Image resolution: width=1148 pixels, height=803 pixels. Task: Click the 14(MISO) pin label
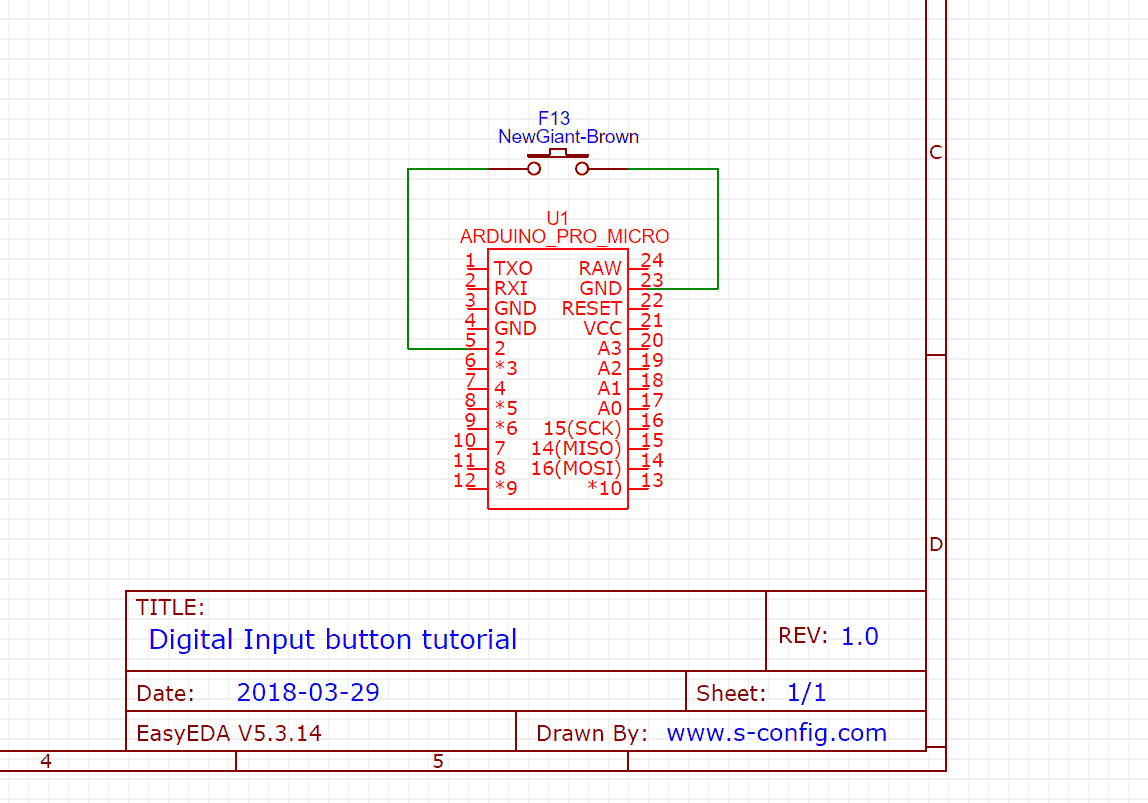pyautogui.click(x=576, y=448)
